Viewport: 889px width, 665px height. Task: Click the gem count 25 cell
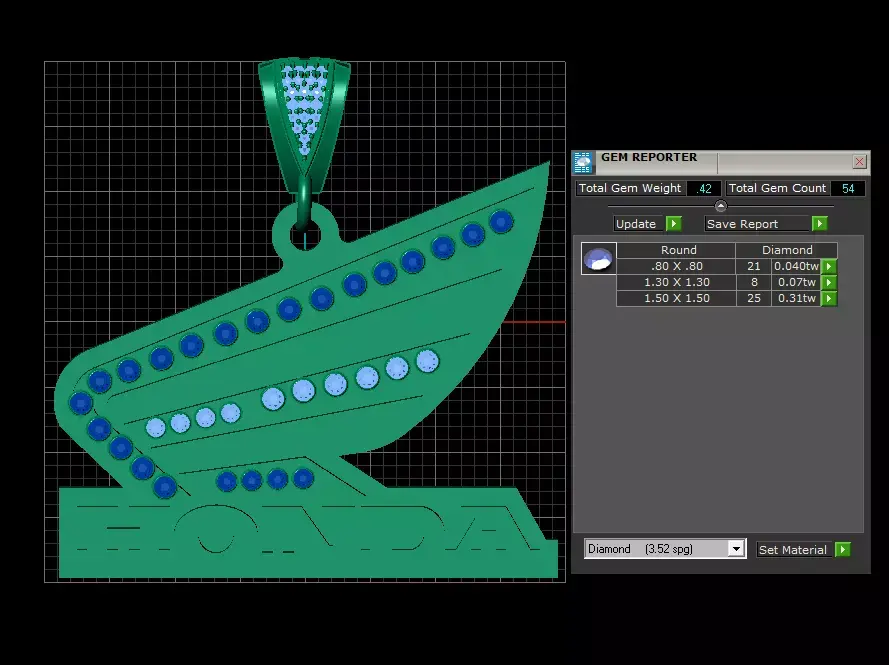(x=753, y=298)
